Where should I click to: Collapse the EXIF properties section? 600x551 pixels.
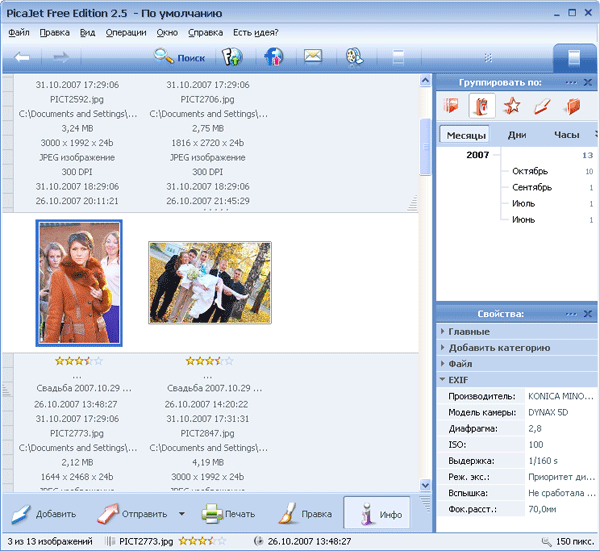click(x=517, y=380)
